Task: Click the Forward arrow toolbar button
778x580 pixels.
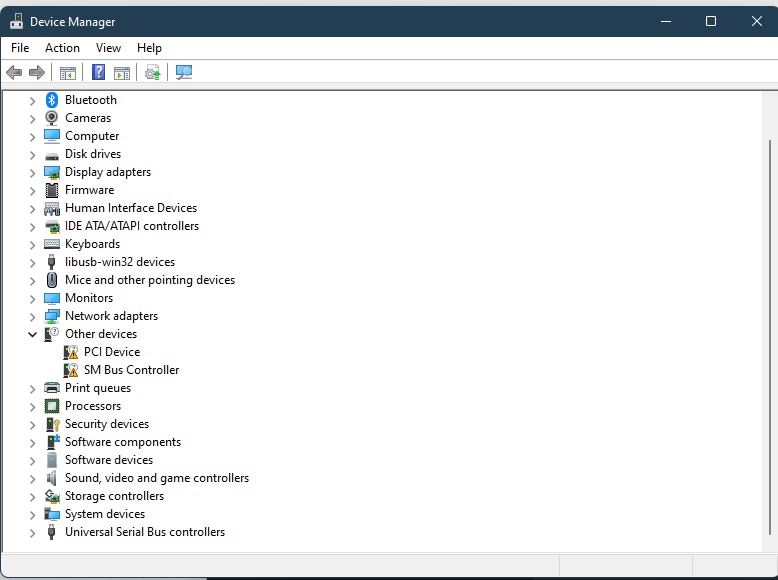Action: pos(37,72)
